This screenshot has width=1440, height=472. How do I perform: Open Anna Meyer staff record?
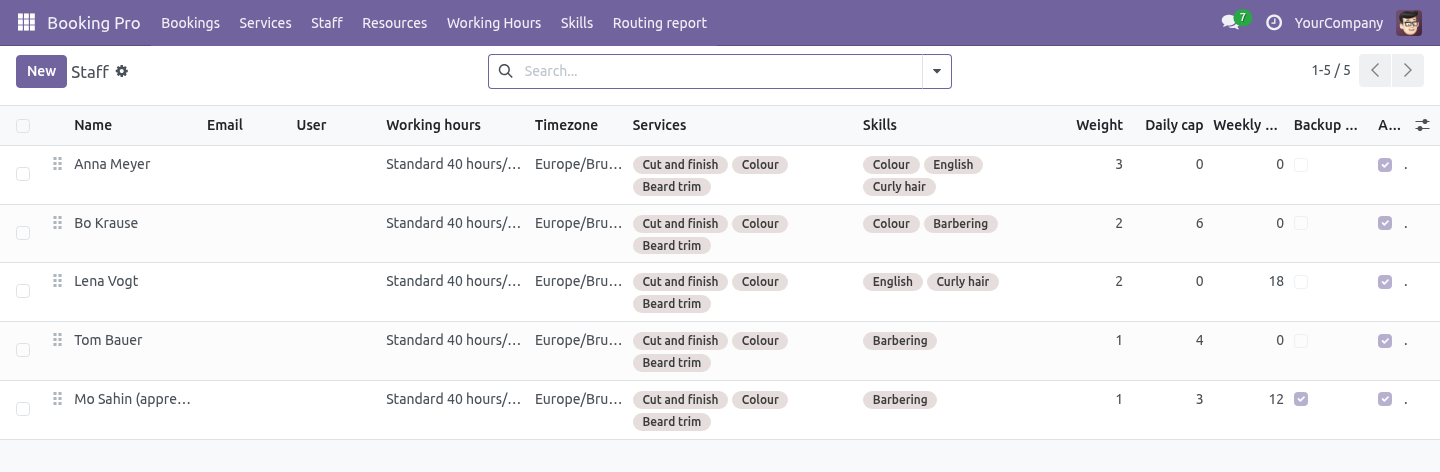coord(112,164)
